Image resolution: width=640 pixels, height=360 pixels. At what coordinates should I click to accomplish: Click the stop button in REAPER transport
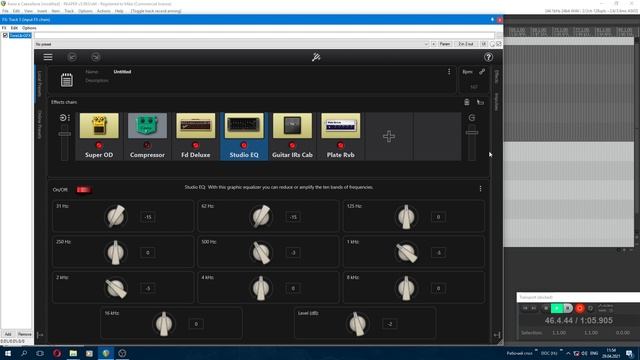(546, 308)
